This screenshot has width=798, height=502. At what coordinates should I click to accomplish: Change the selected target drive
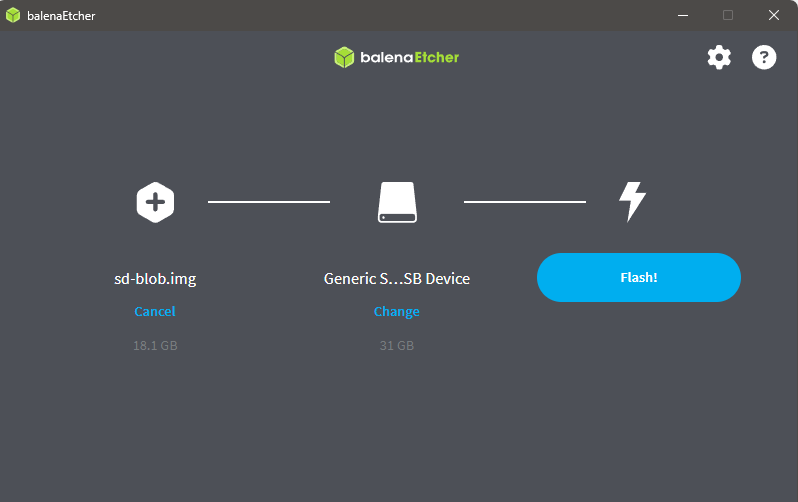pyautogui.click(x=396, y=312)
